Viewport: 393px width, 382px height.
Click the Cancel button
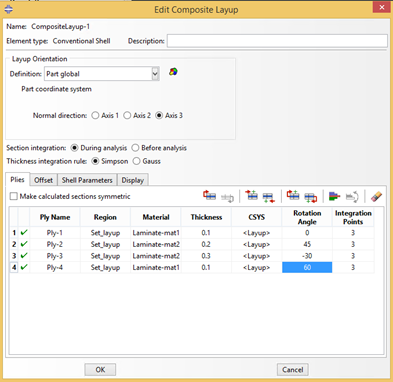[x=292, y=369]
